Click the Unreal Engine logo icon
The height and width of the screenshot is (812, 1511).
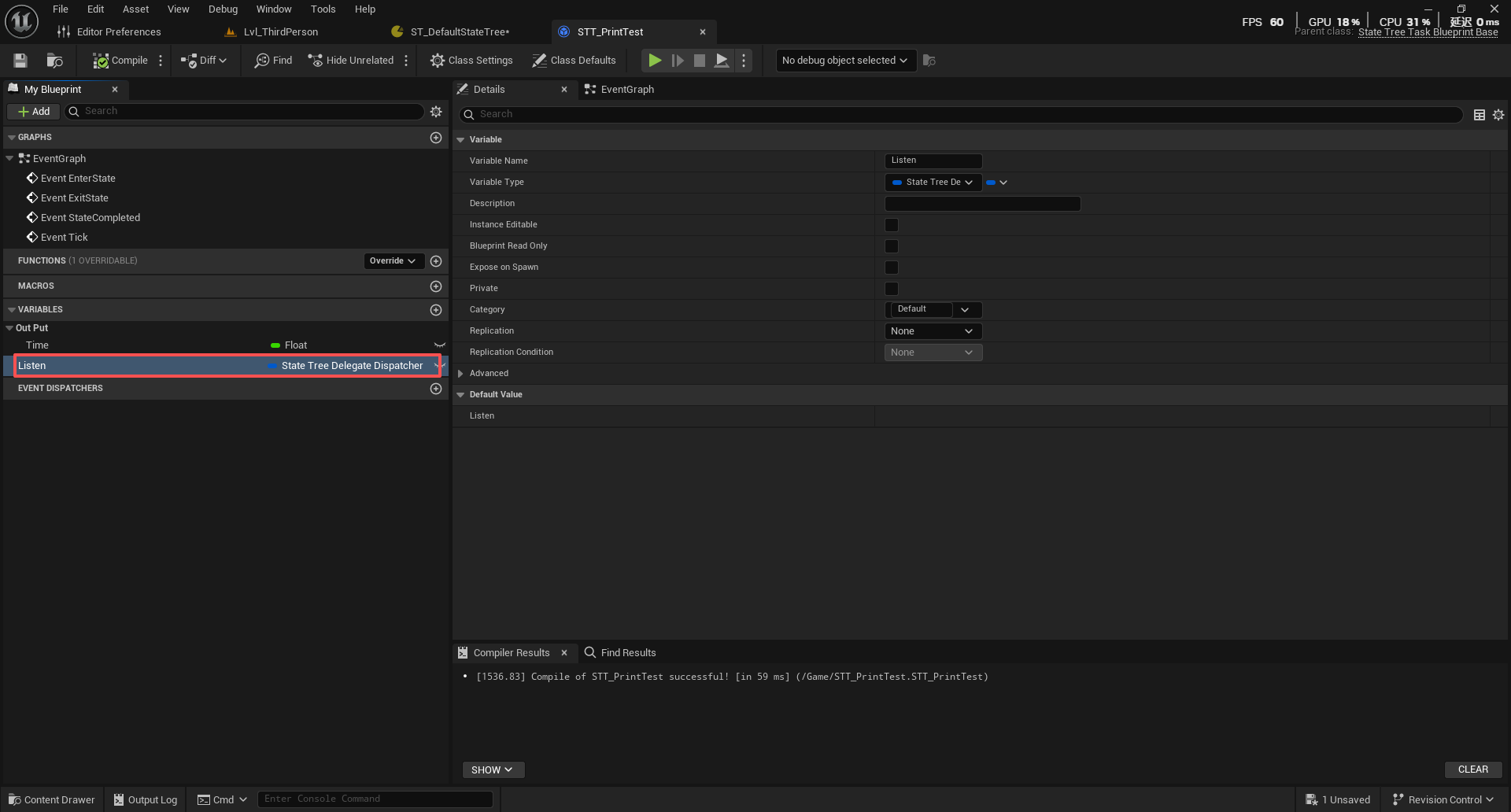[x=21, y=21]
